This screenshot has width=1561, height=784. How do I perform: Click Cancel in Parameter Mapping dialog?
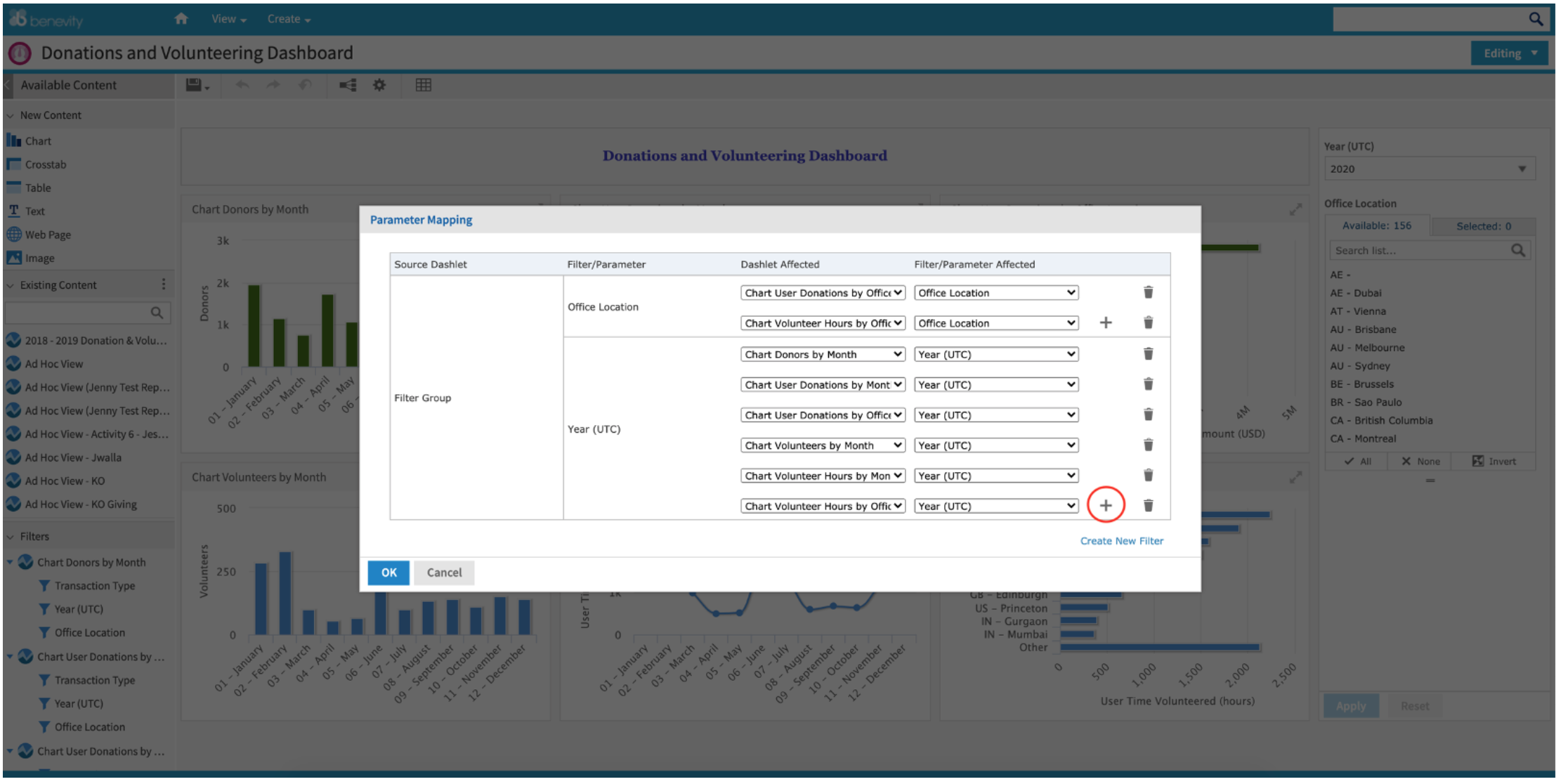(444, 573)
